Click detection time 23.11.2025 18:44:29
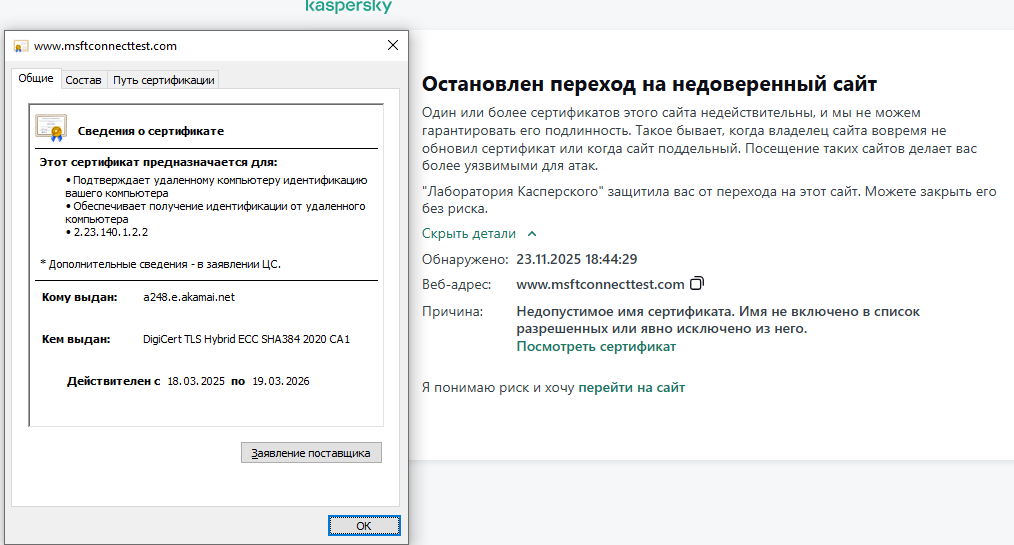The width and height of the screenshot is (1014, 545). pos(577,259)
